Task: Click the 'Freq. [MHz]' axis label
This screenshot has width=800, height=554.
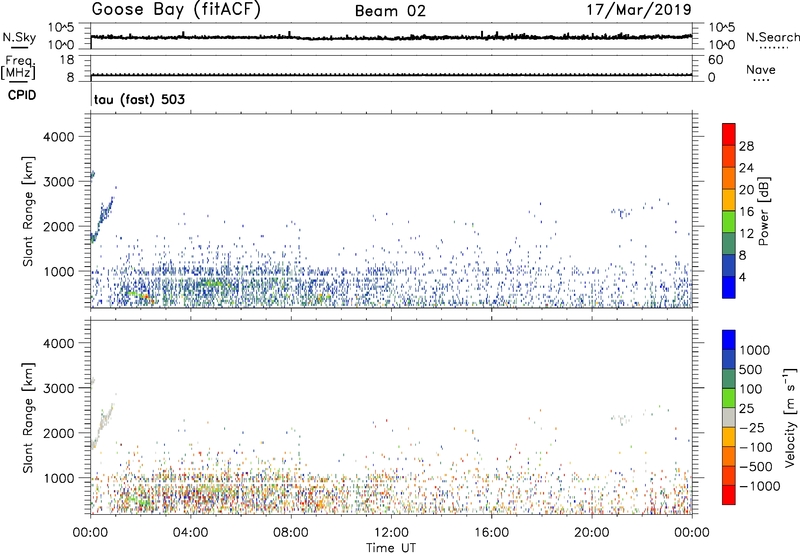Action: (x=18, y=67)
